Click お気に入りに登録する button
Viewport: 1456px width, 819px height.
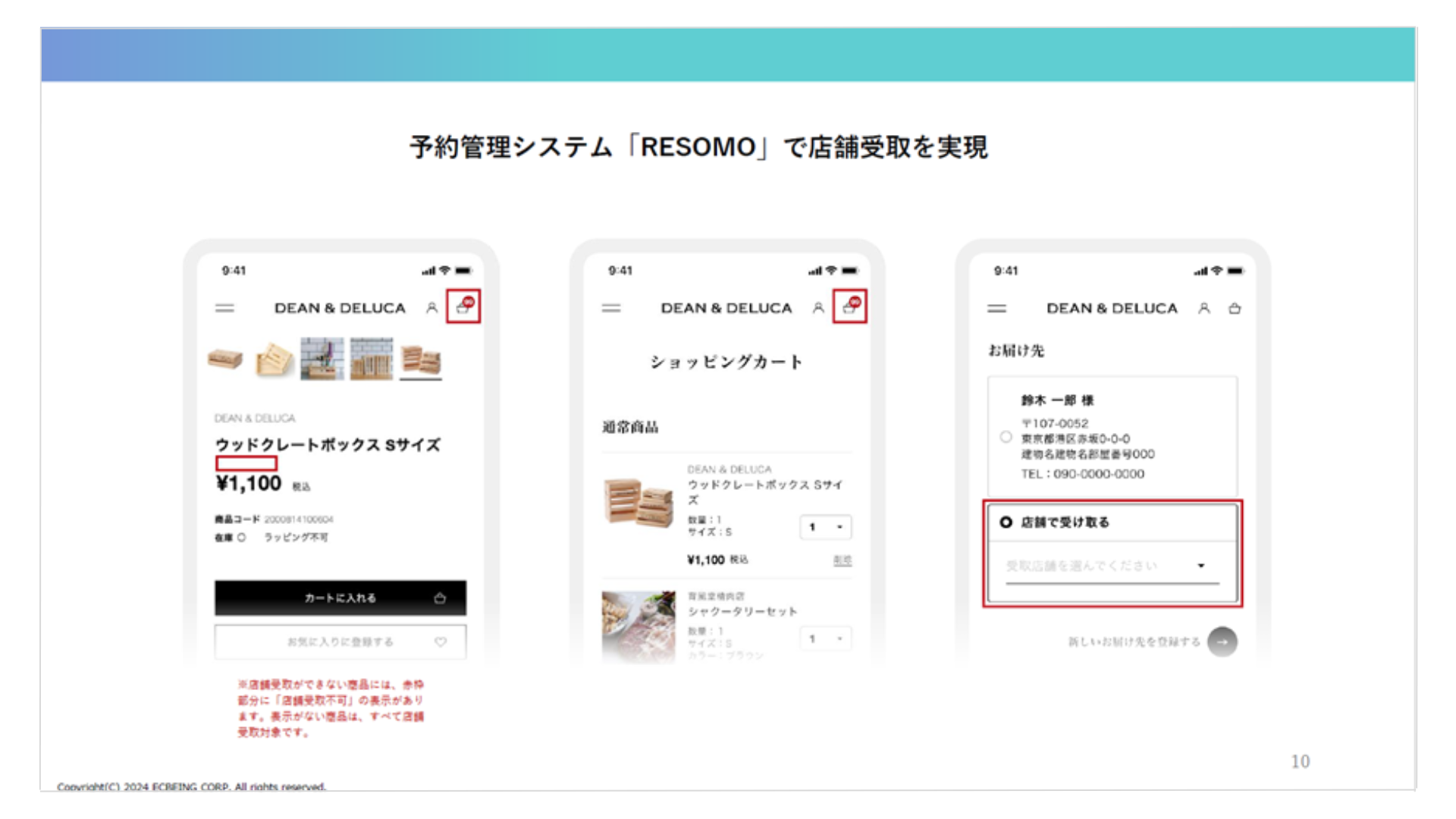tap(340, 642)
